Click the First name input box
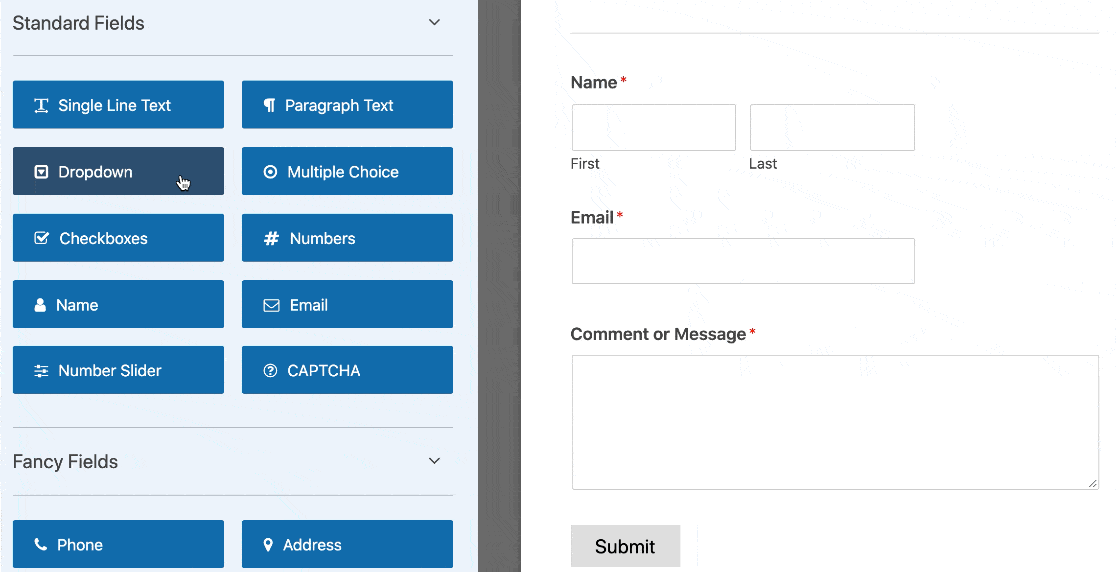The image size is (1116, 572). (653, 128)
